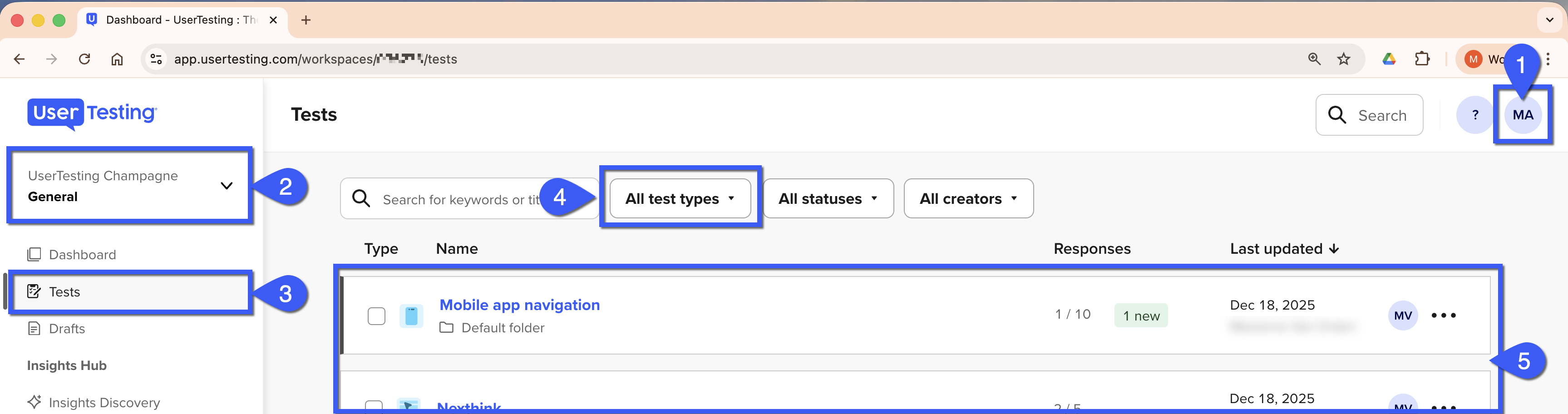Go back using browser back arrow

point(20,59)
